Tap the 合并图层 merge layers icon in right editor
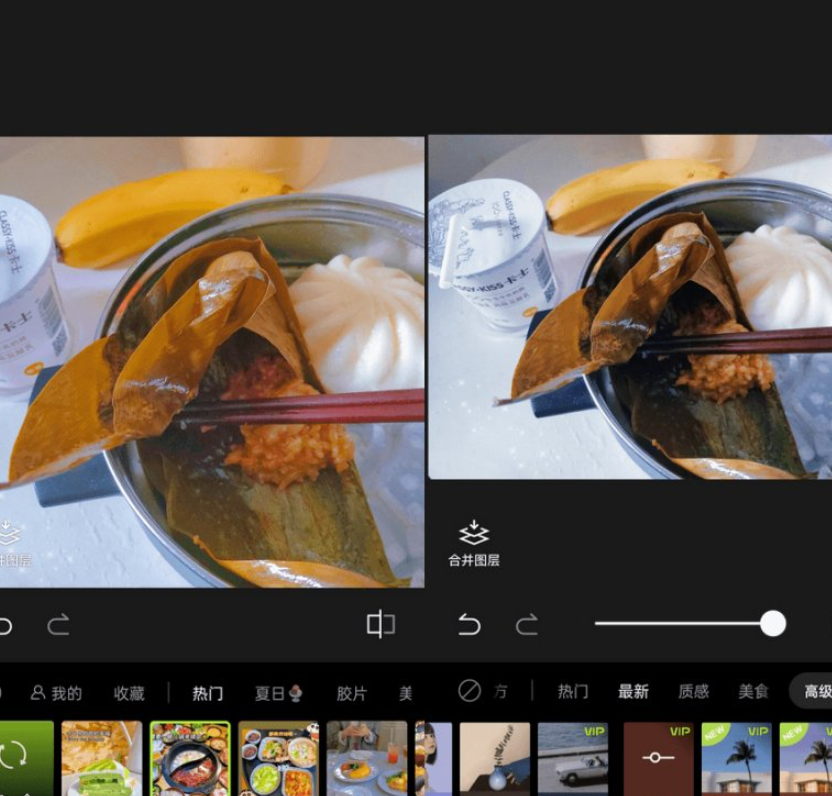Screen dimensions: 832x796 point(474,543)
